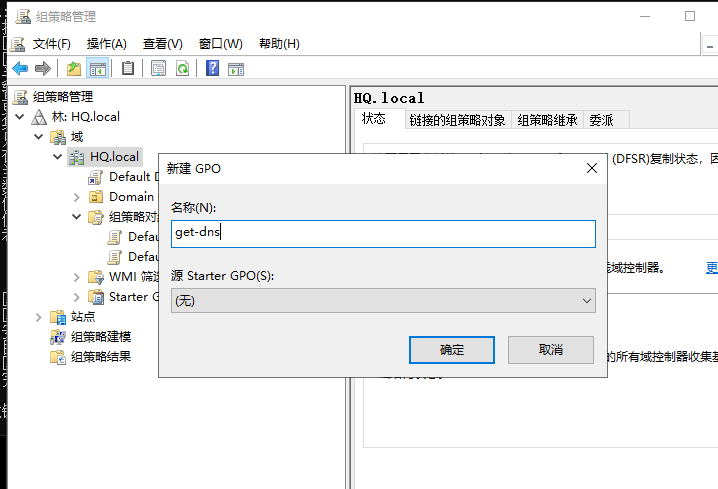Click the 取消 button

click(x=551, y=350)
